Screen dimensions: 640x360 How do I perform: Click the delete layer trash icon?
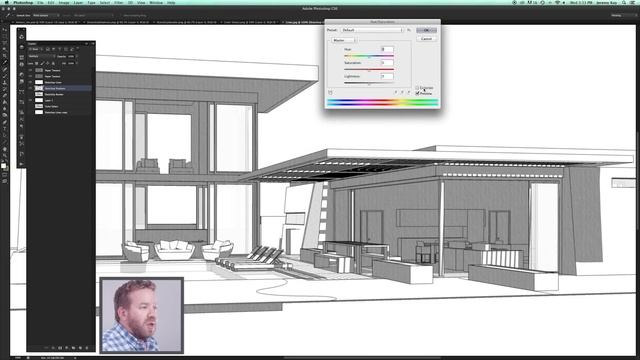click(87, 348)
